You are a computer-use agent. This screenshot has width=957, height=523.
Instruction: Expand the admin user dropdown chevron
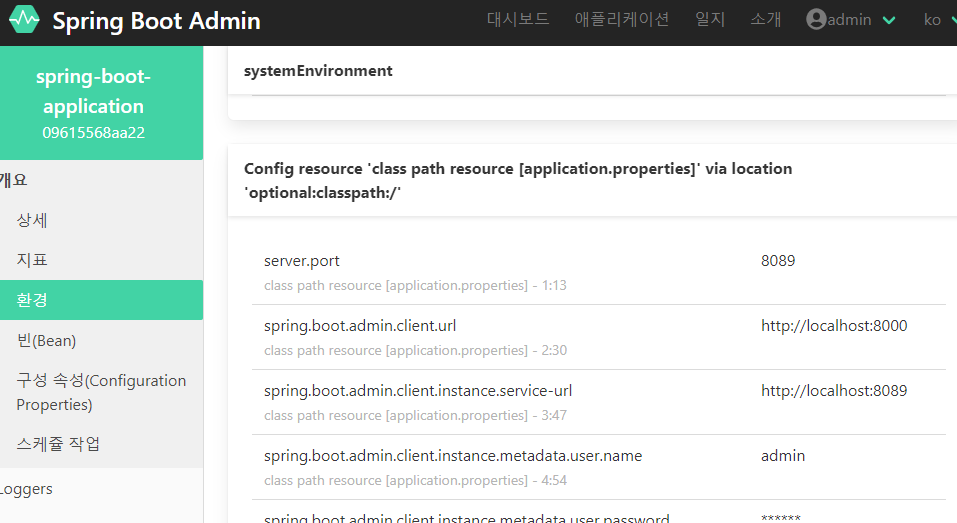889,20
